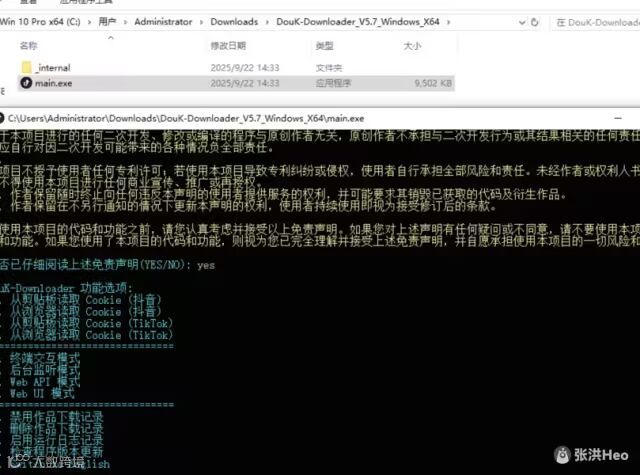
Task: Click the '禁用作品下载记录' option line
Action: pos(57,417)
